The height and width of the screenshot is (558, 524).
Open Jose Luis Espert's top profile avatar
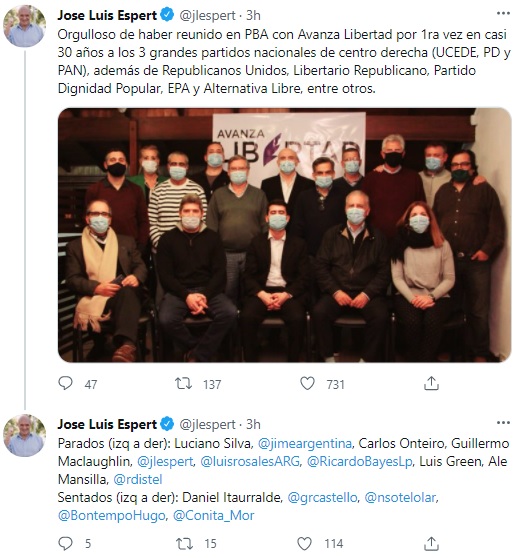pos(24,26)
